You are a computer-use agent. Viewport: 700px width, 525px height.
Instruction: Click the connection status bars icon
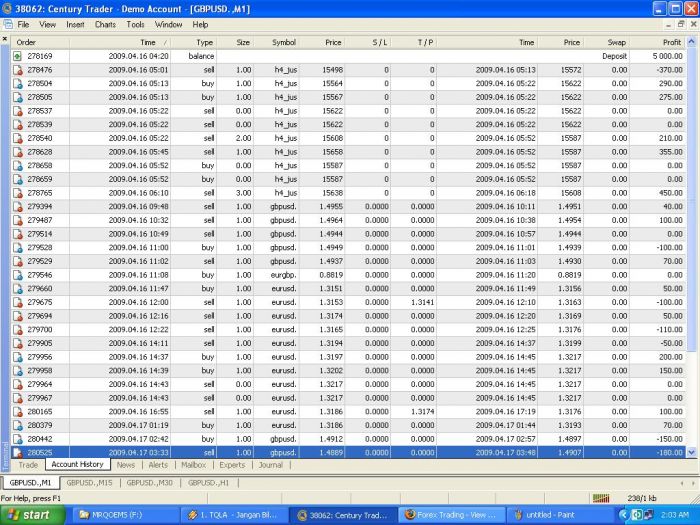(x=601, y=497)
